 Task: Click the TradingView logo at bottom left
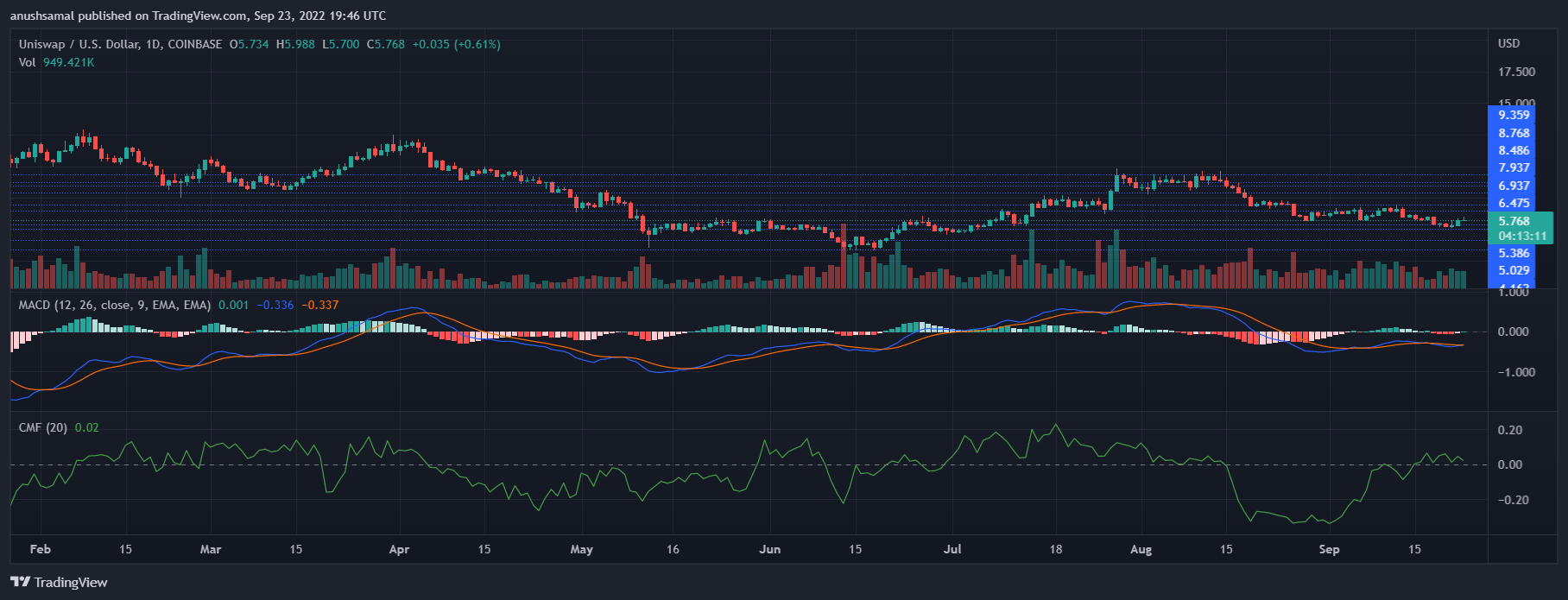pos(59,582)
